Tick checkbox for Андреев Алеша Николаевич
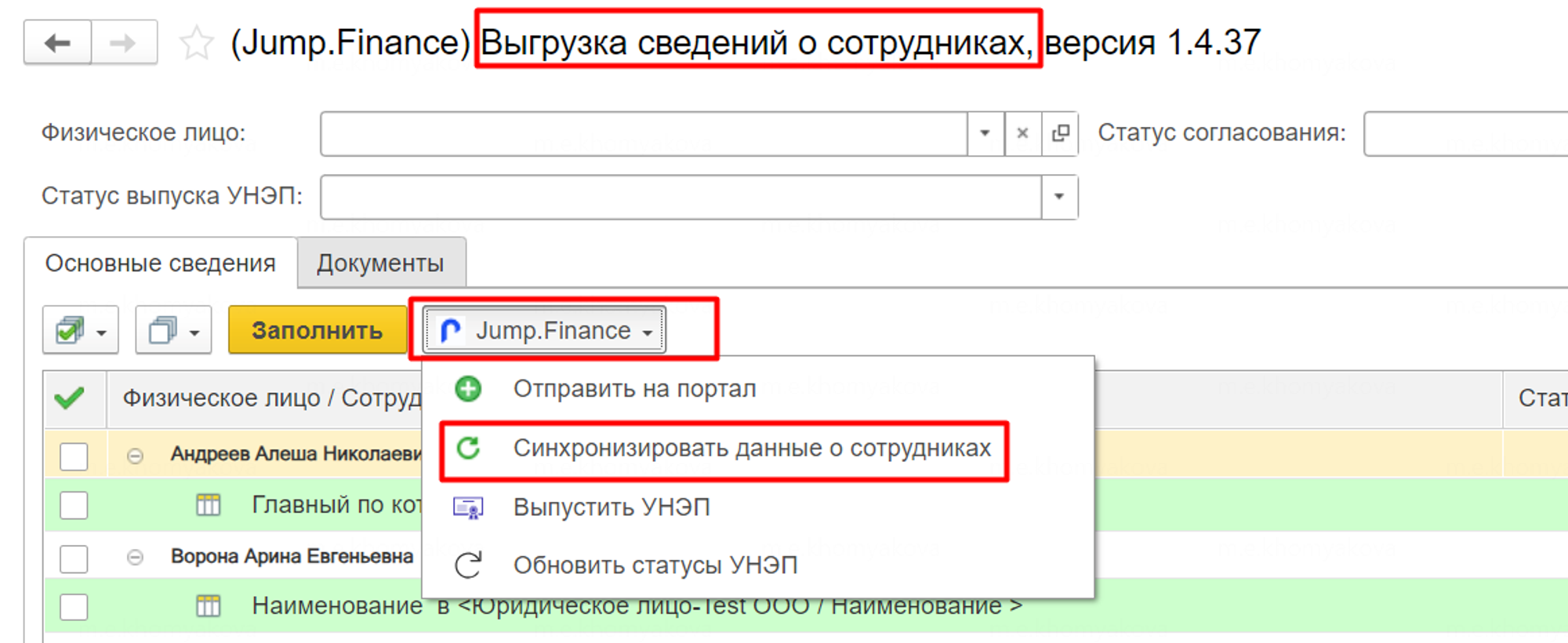Viewport: 1568px width, 643px height. 74,456
